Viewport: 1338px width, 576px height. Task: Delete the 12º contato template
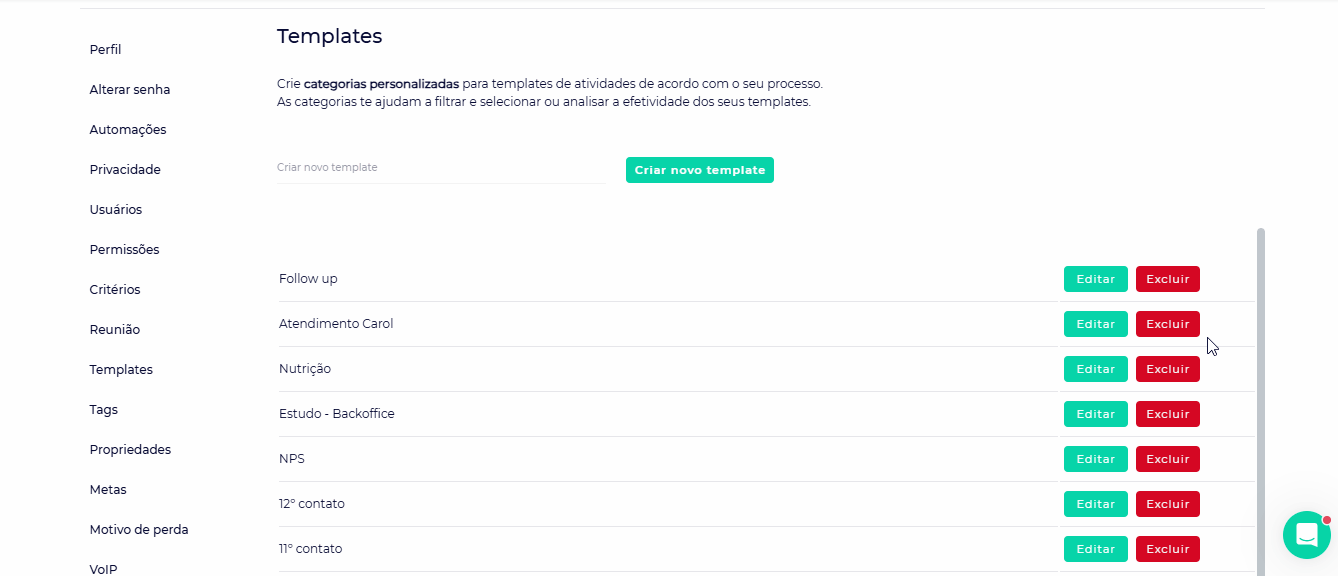(1167, 504)
